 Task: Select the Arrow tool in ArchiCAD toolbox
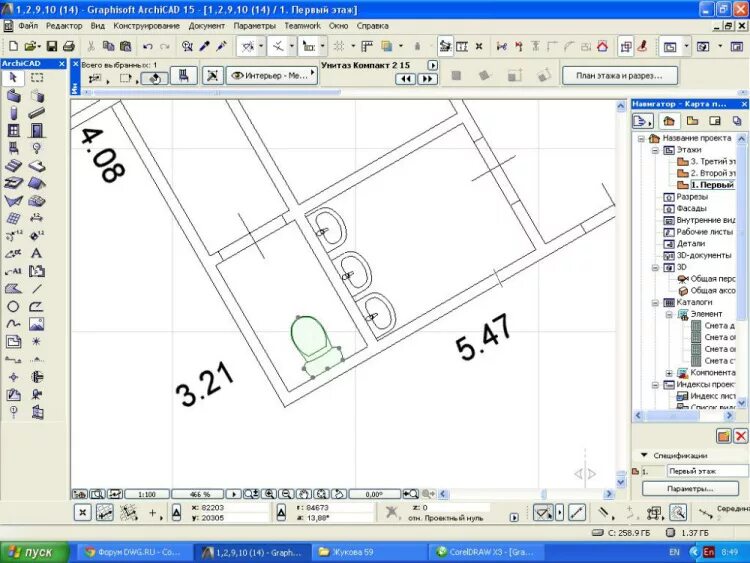coord(13,77)
